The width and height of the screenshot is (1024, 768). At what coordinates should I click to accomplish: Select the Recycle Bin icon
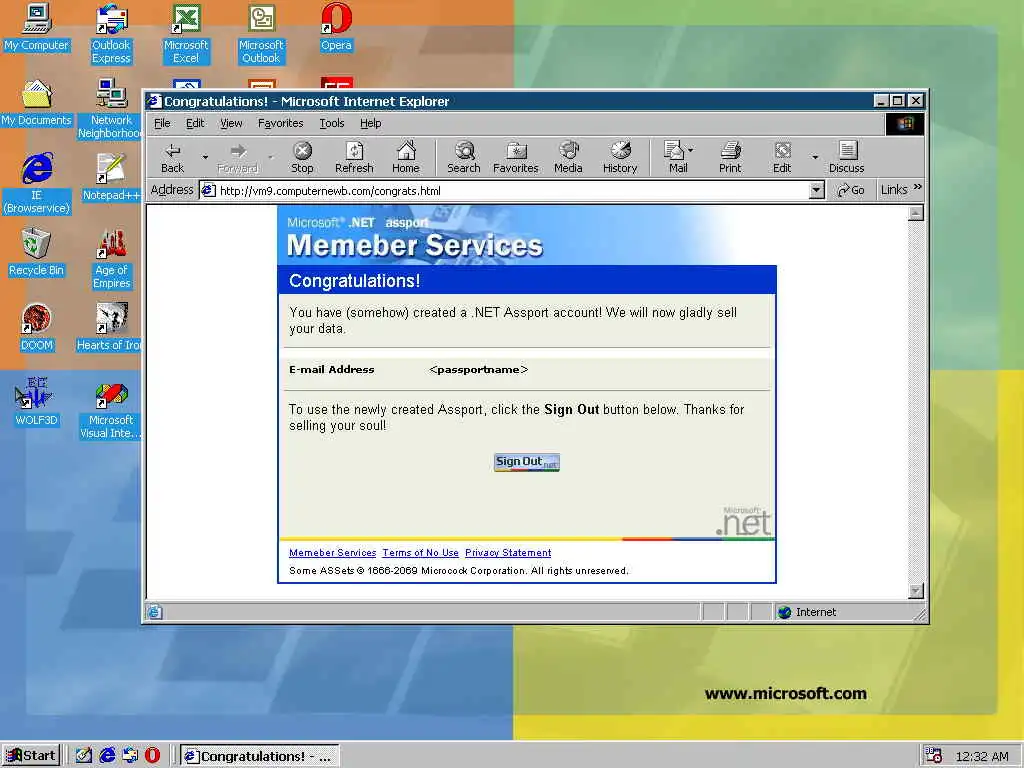point(37,253)
